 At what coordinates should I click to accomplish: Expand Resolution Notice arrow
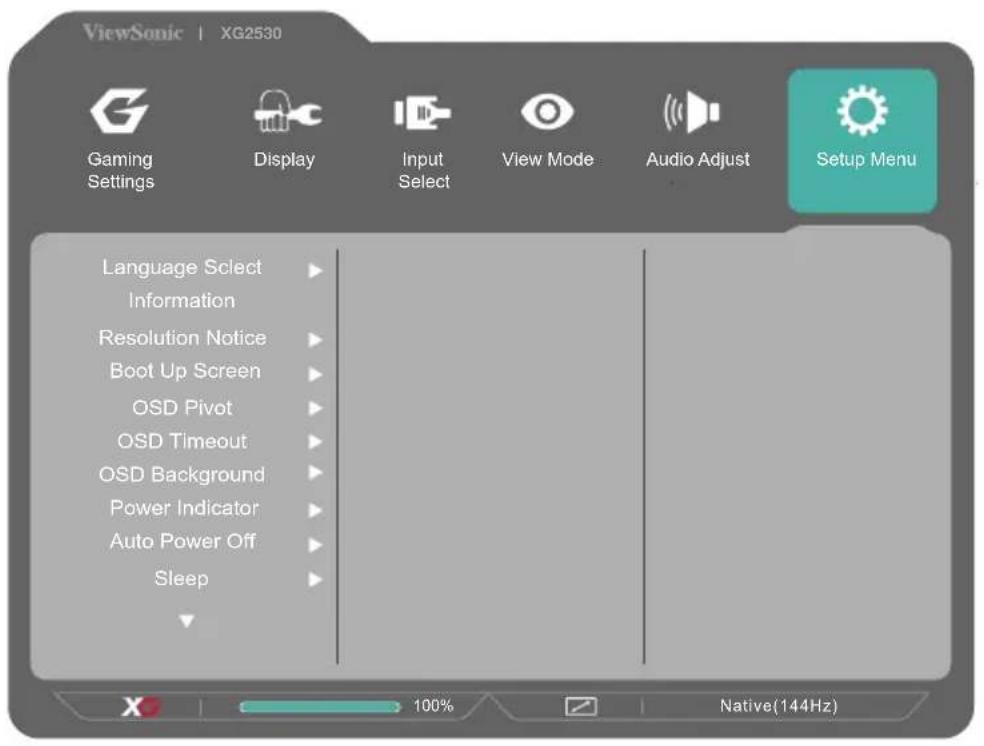(315, 339)
